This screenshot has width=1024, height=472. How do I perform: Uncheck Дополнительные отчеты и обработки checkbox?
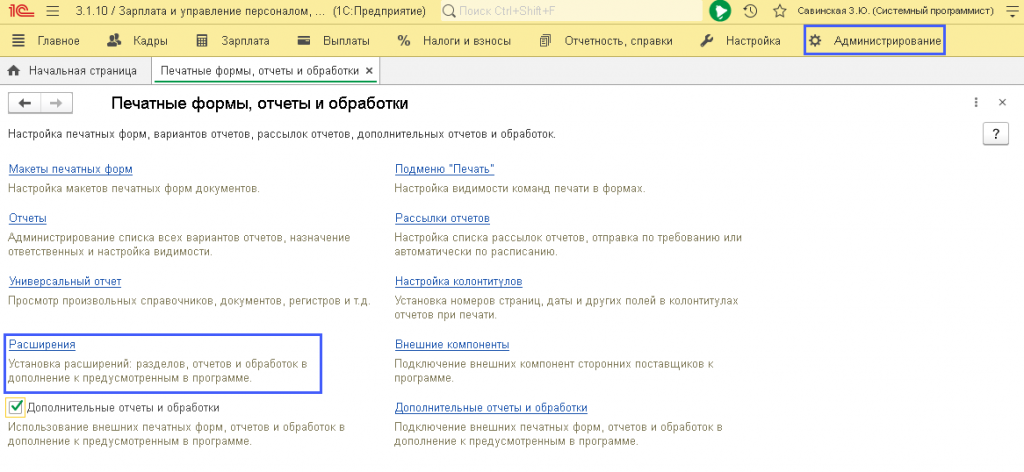click(15, 407)
